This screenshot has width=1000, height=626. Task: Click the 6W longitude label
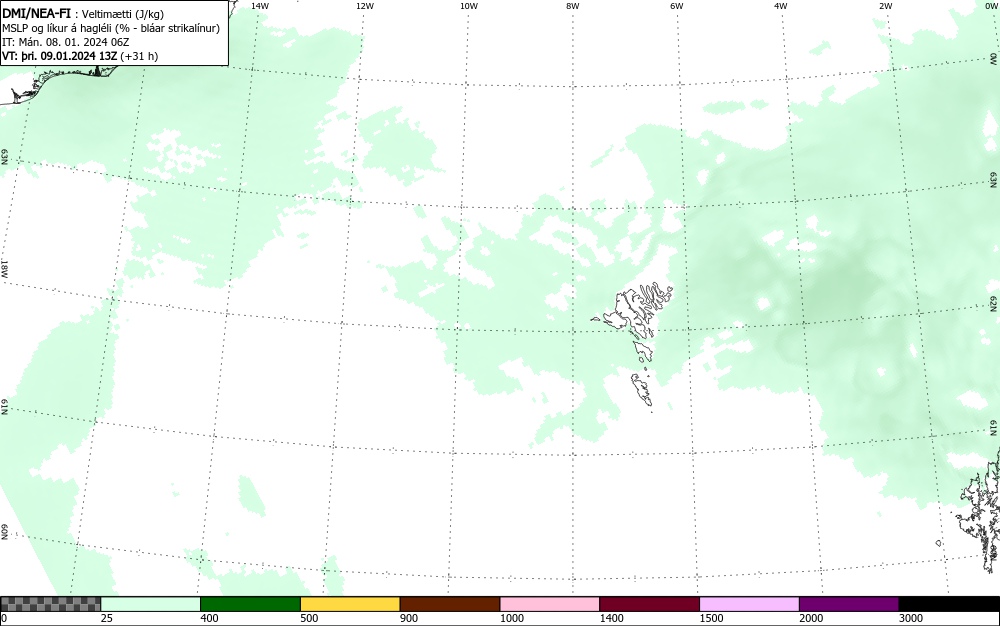coord(677,6)
